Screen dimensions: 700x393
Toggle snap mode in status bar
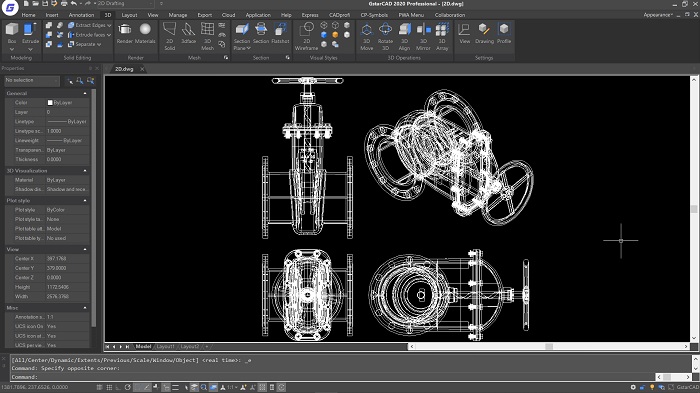click(100, 387)
